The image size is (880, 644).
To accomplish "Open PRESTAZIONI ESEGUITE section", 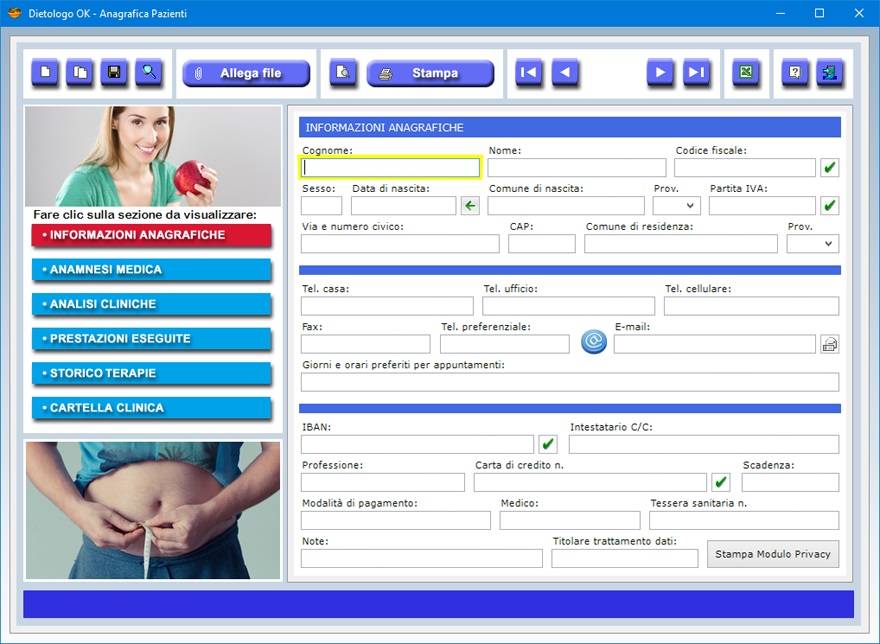I will coord(152,339).
